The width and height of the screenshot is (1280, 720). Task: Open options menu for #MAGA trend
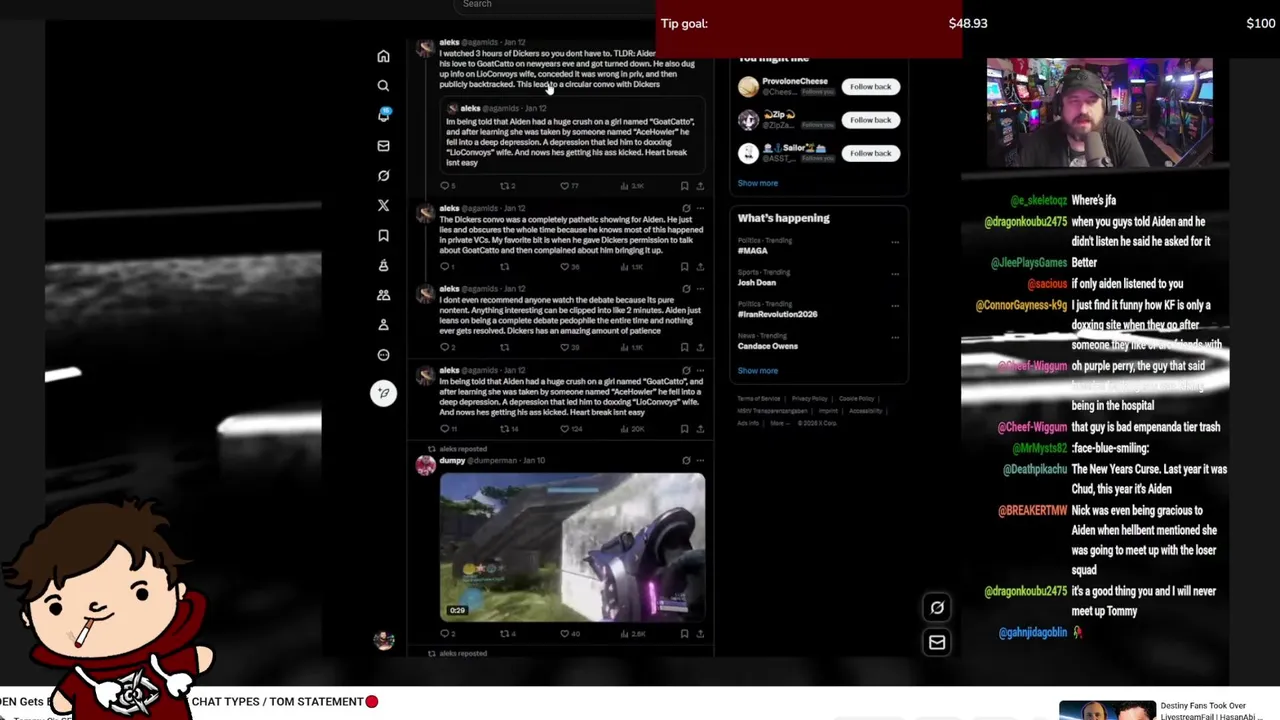(x=895, y=242)
